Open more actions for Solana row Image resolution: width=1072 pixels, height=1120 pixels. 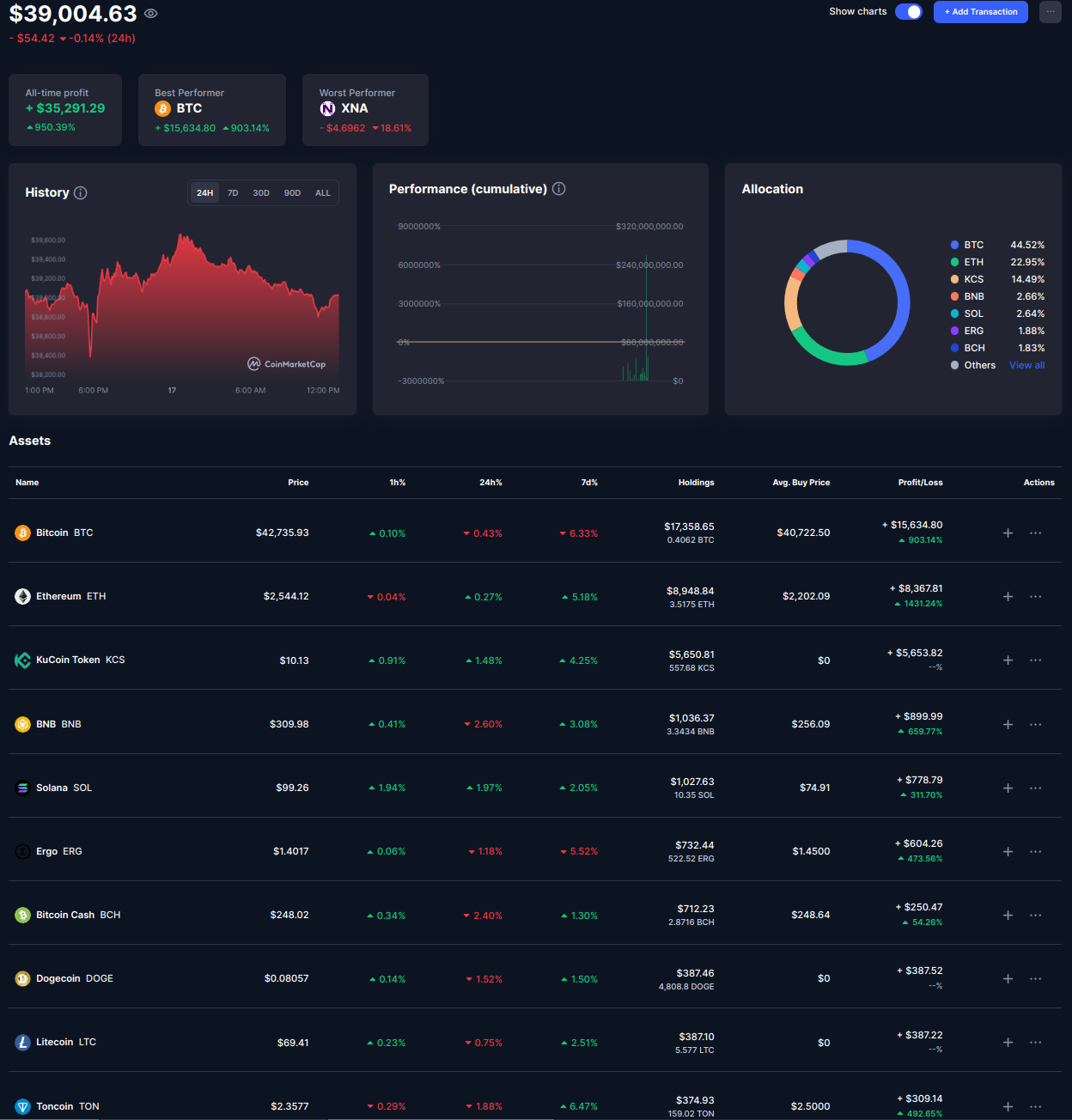[x=1036, y=788]
